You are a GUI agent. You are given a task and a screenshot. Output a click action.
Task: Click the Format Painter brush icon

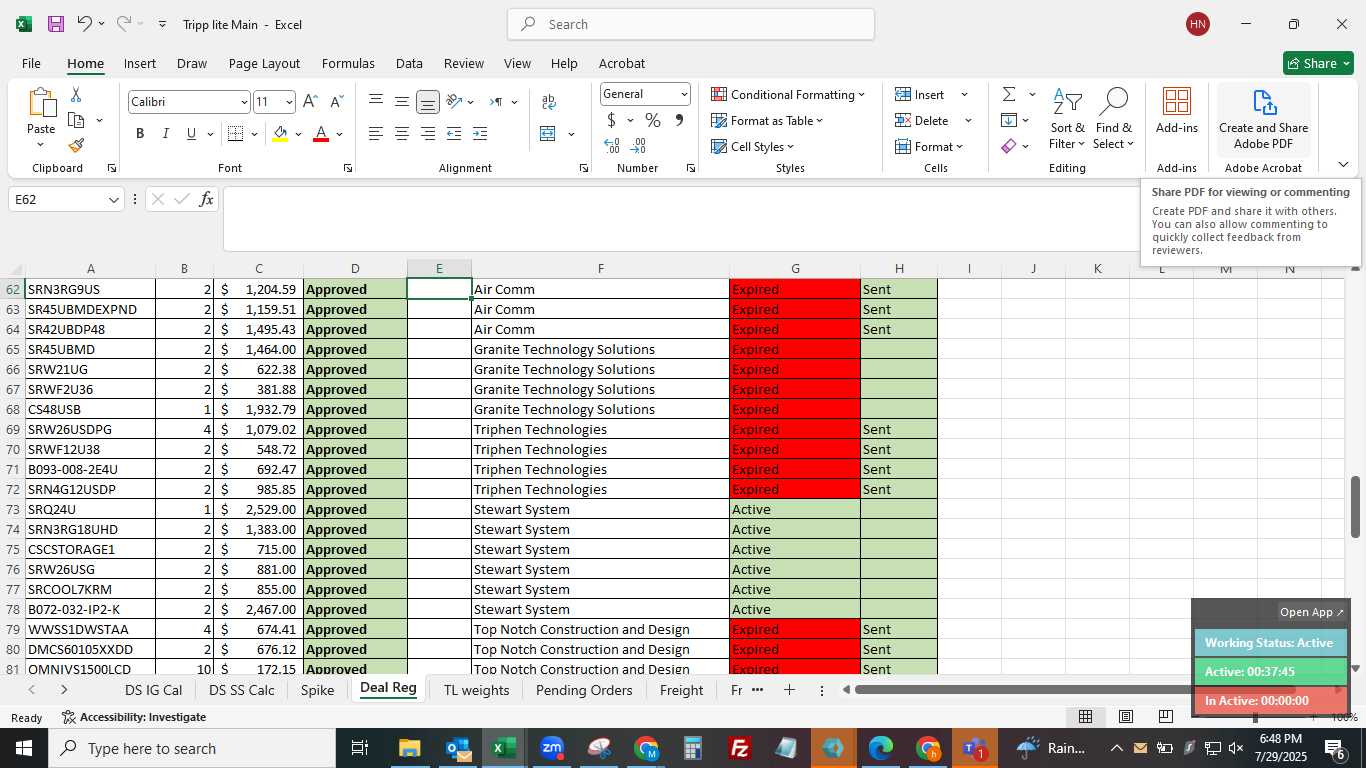coord(76,146)
